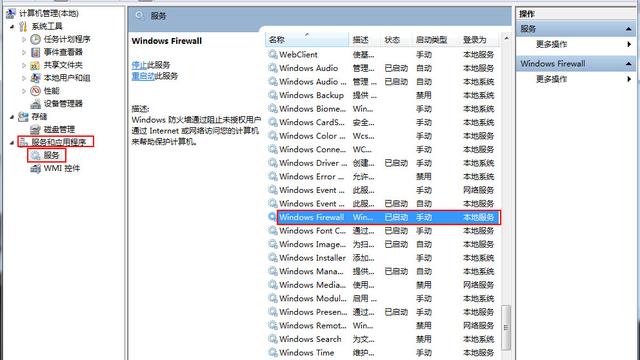
Task: Select 服务 in the left tree
Action: tap(51, 155)
